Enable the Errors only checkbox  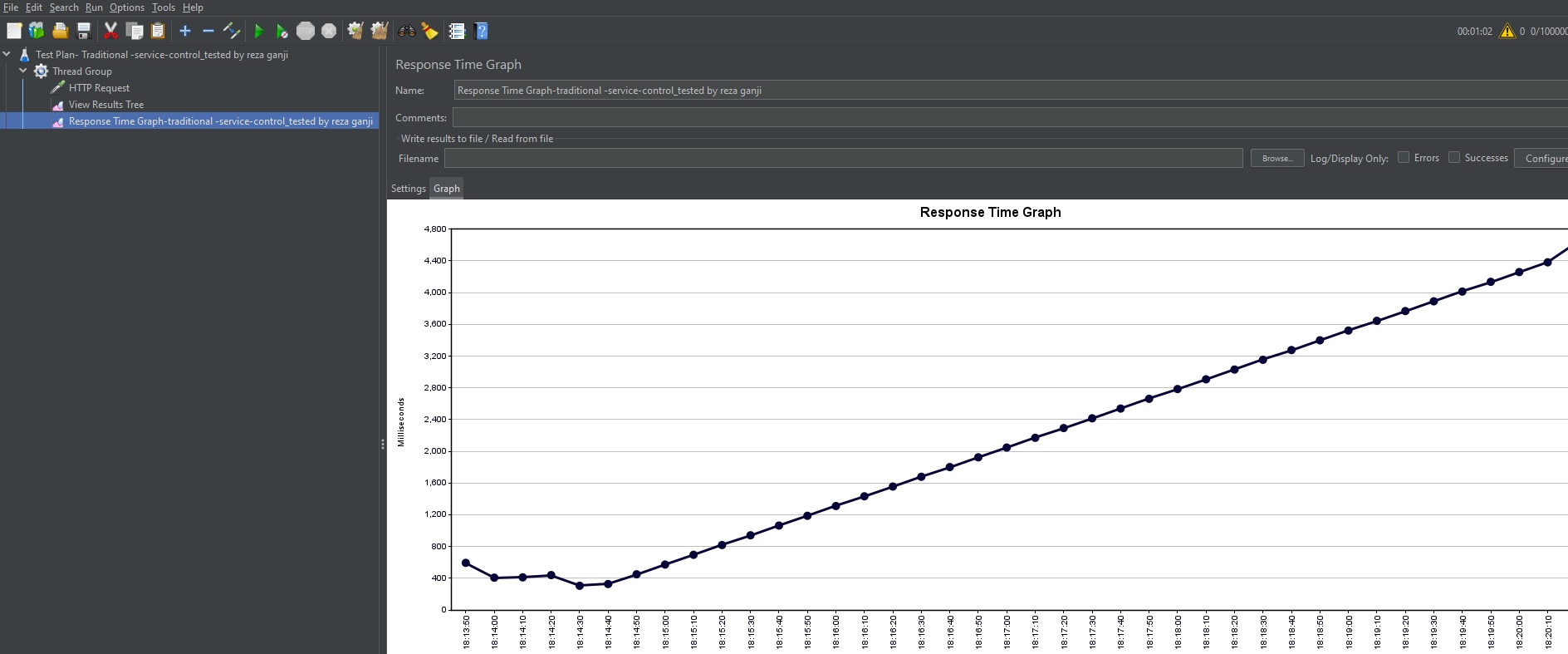(1404, 157)
